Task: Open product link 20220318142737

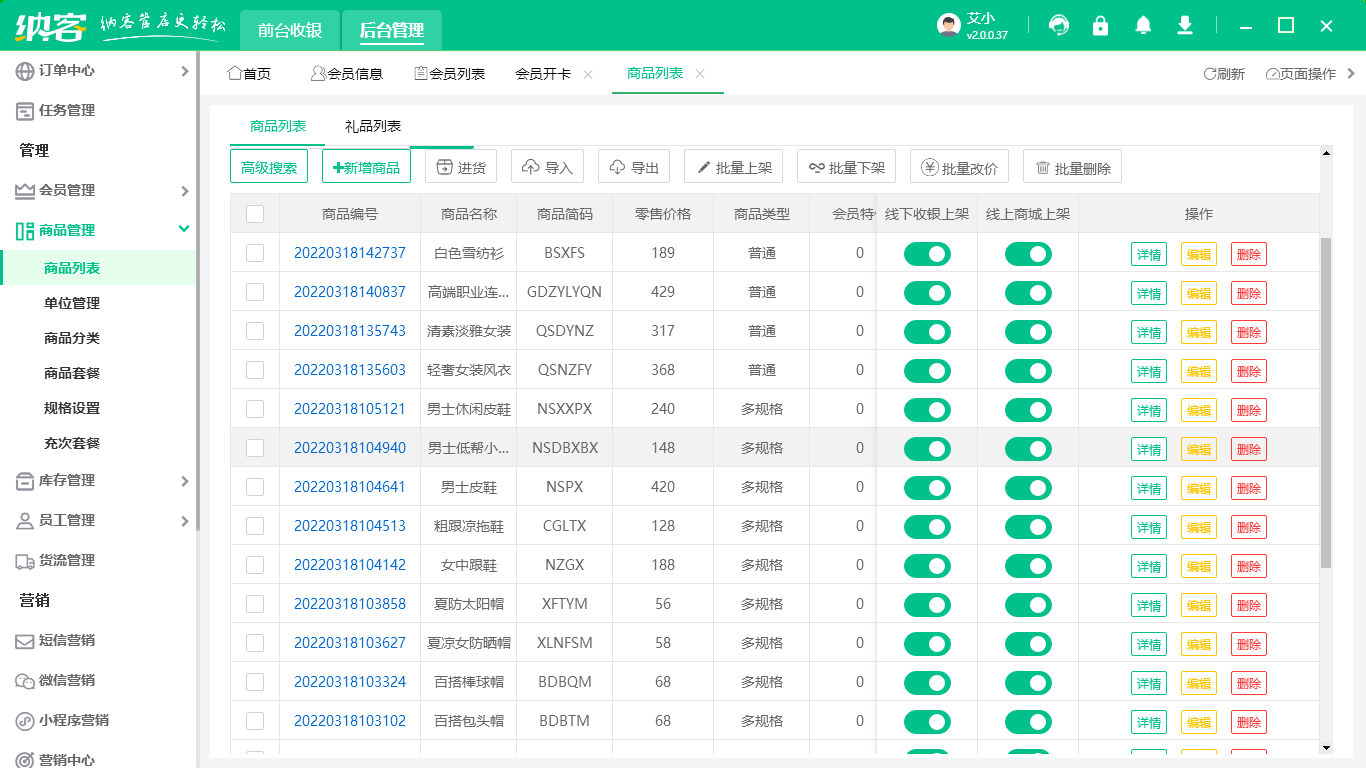Action: click(x=350, y=253)
